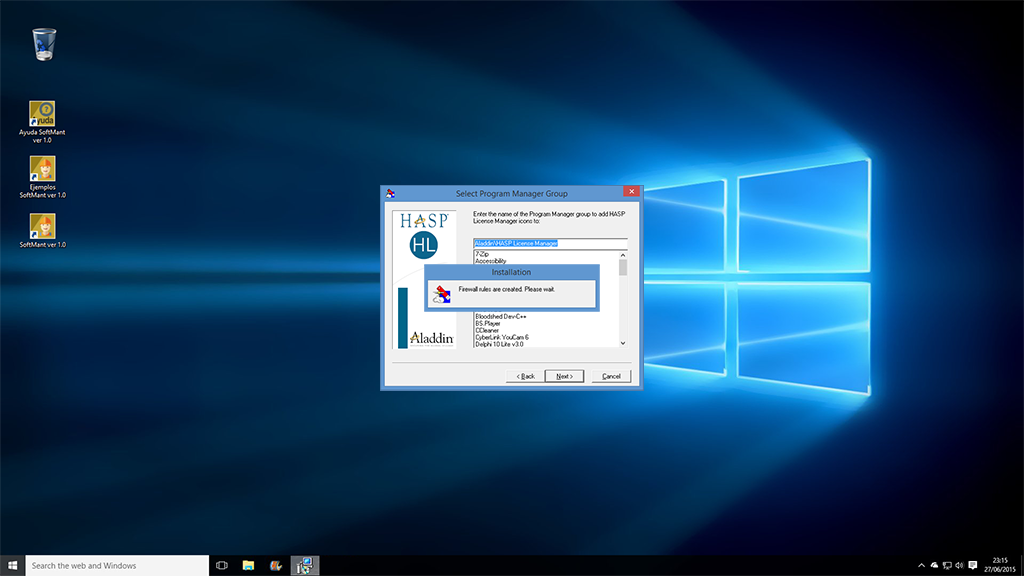This screenshot has width=1024, height=576.
Task: Open the Action Center notifications icon
Action: (x=972, y=565)
